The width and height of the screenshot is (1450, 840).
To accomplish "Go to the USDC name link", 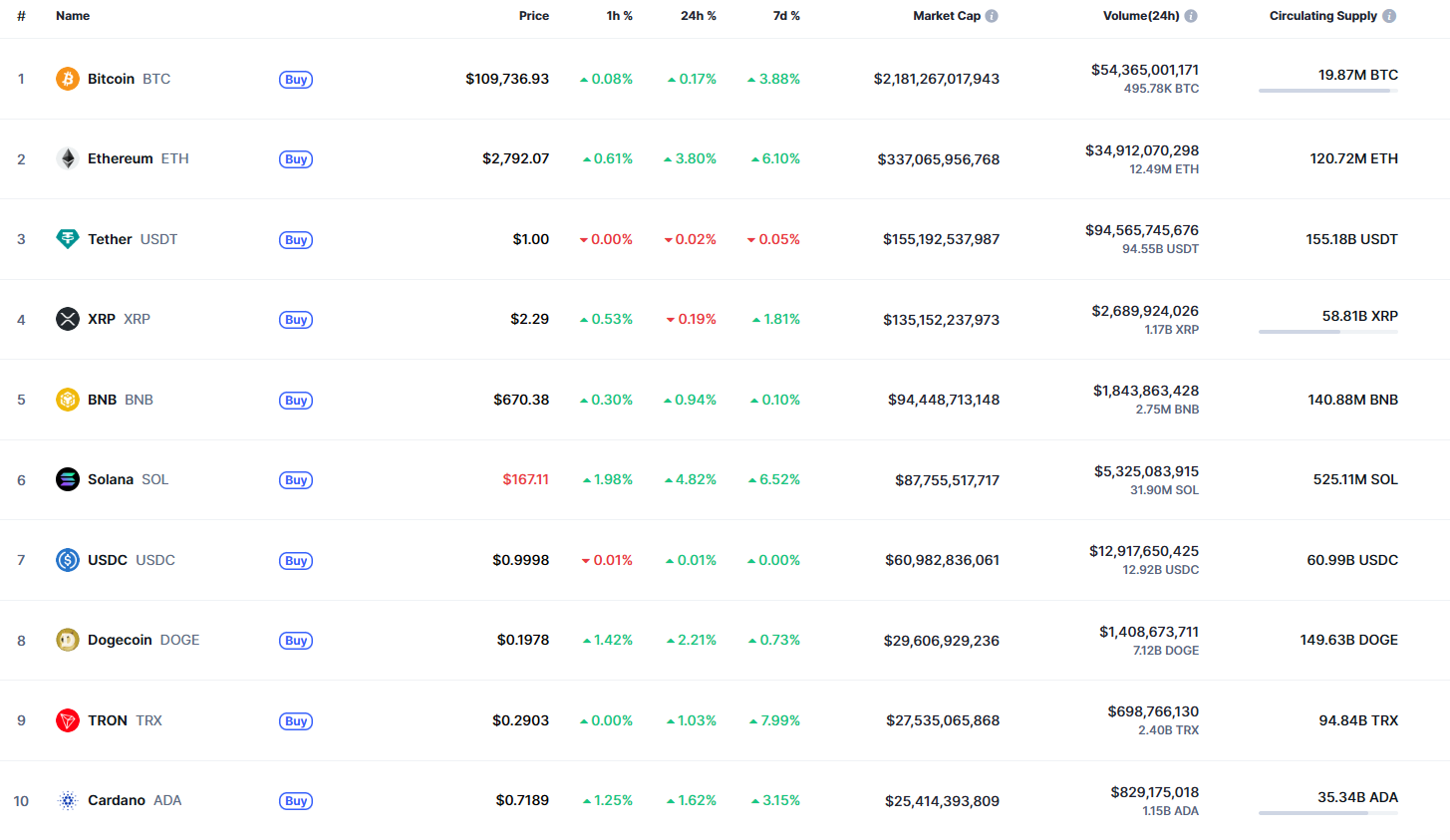I will [x=132, y=560].
